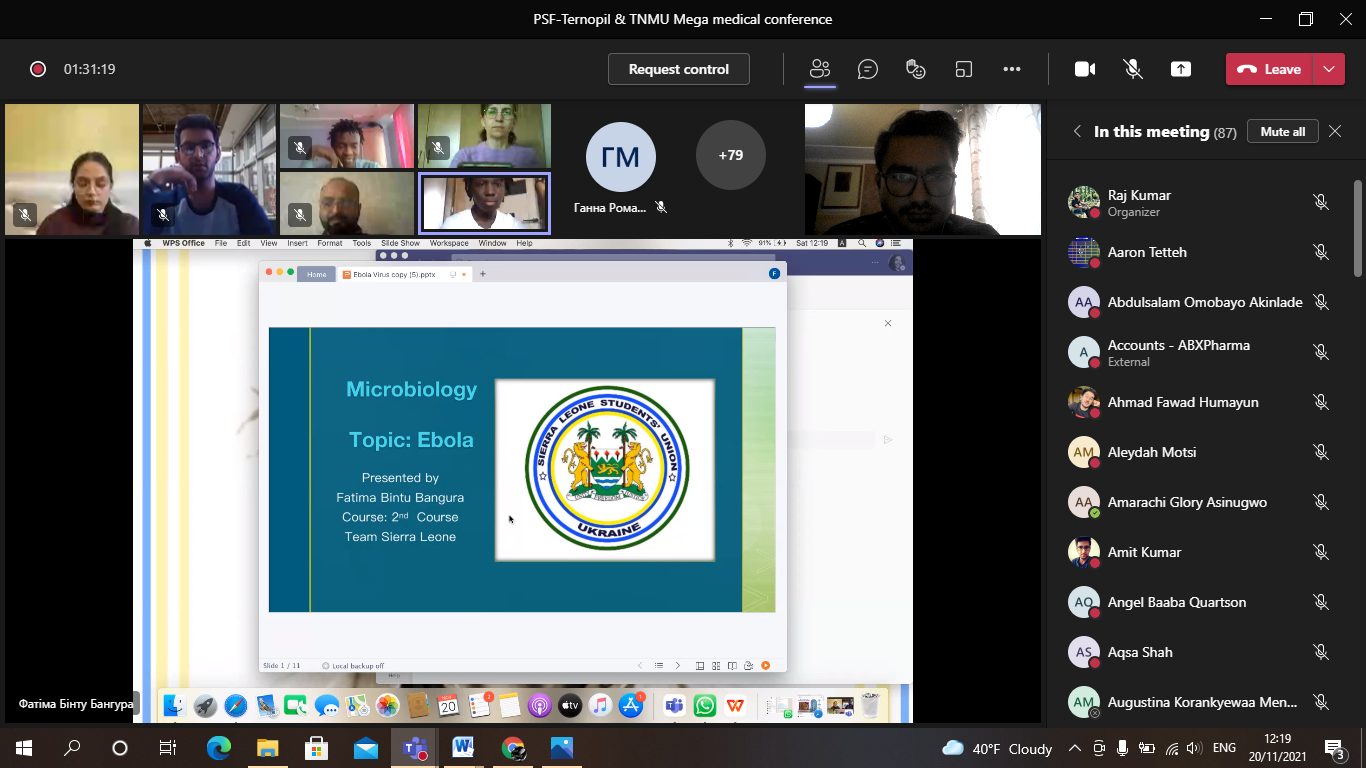Close the In this meeting panel
1366x768 pixels.
pyautogui.click(x=1335, y=131)
